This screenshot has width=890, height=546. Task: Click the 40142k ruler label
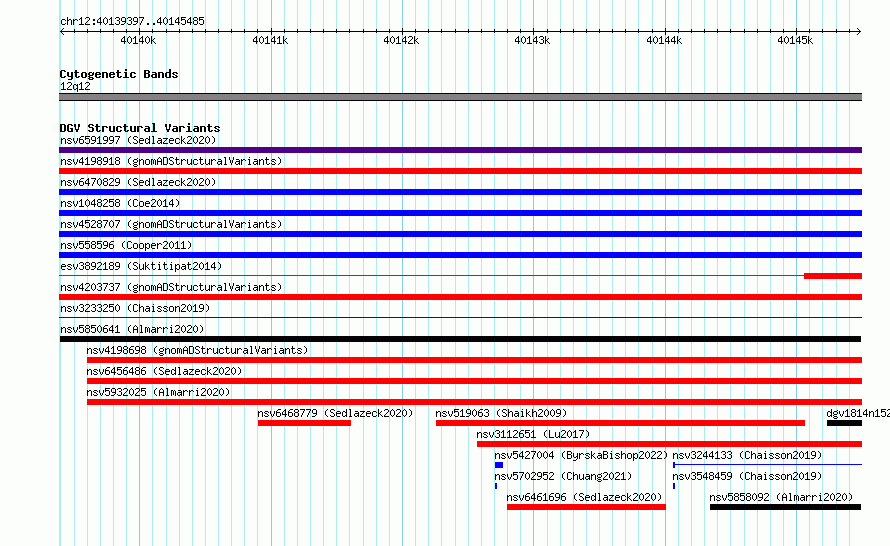click(401, 40)
